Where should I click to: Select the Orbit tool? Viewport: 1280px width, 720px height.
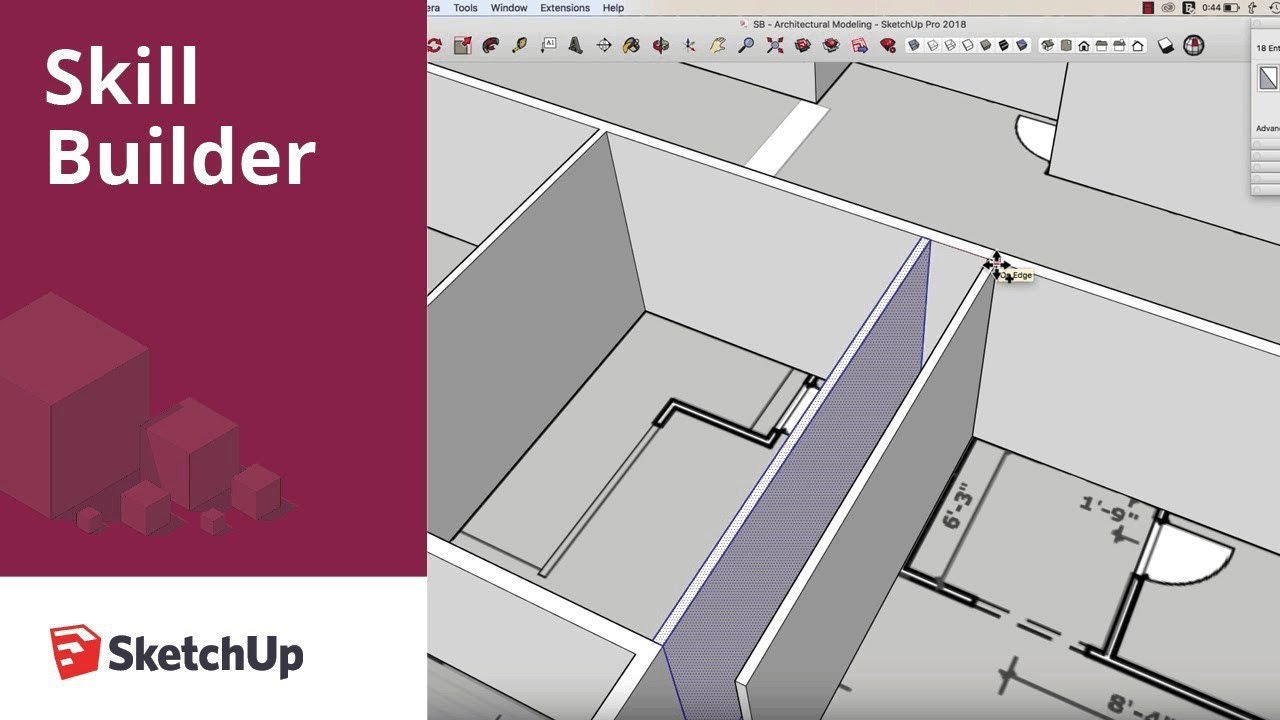(x=661, y=45)
